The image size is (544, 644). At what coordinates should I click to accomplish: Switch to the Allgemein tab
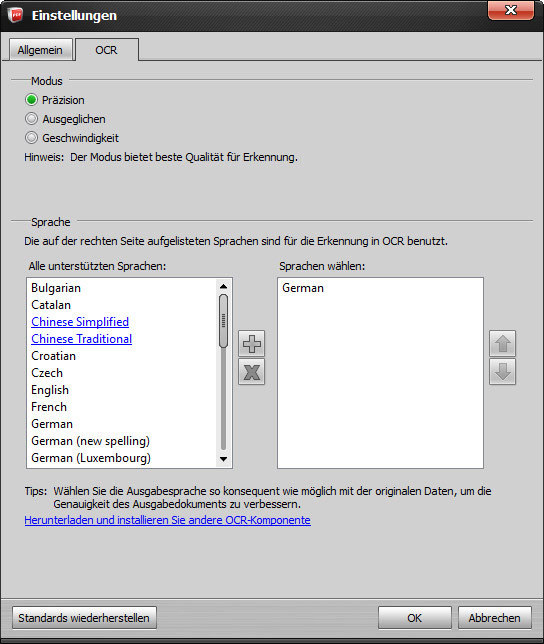(40, 50)
